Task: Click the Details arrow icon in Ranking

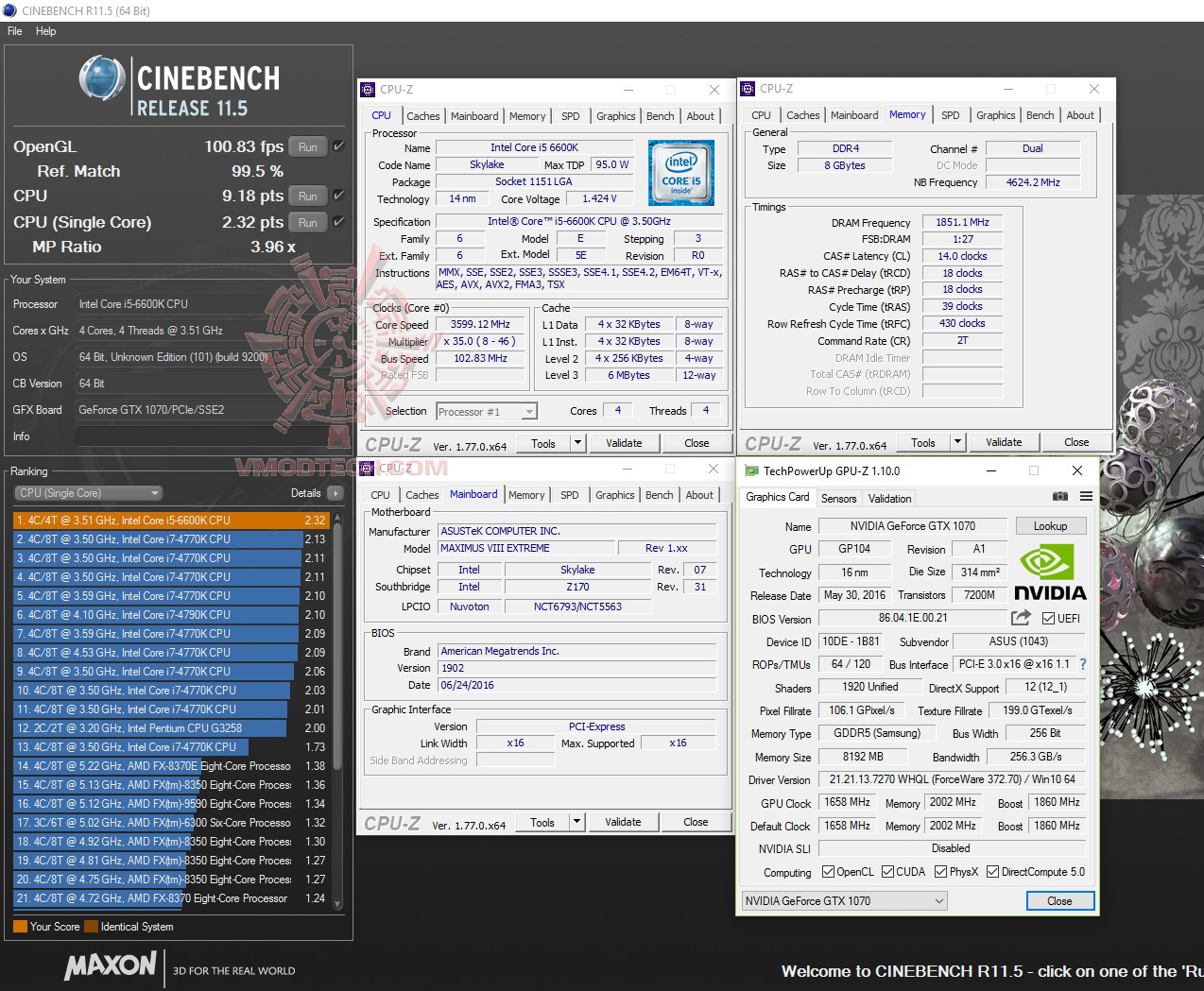Action: 335,493
